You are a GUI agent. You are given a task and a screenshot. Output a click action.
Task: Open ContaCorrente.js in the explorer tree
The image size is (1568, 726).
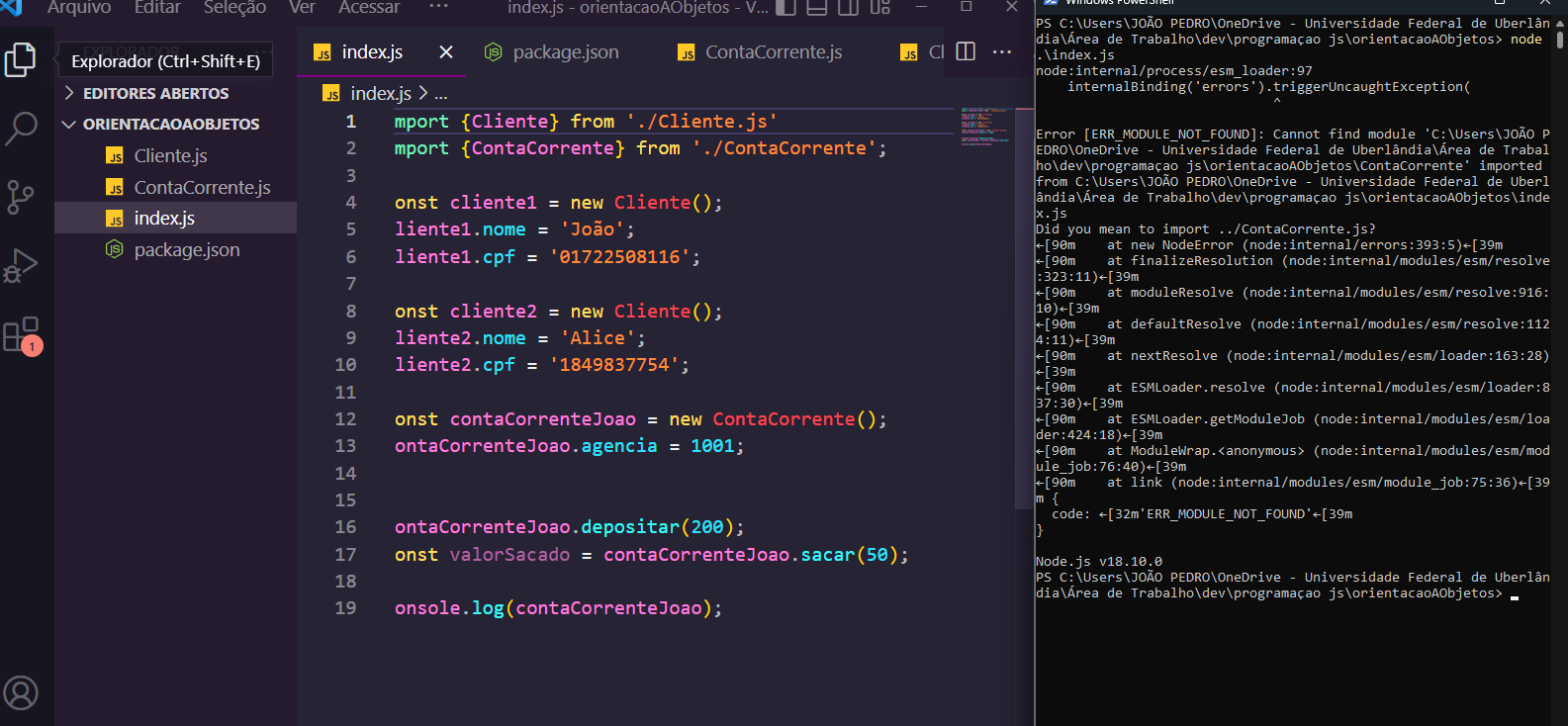tap(202, 187)
